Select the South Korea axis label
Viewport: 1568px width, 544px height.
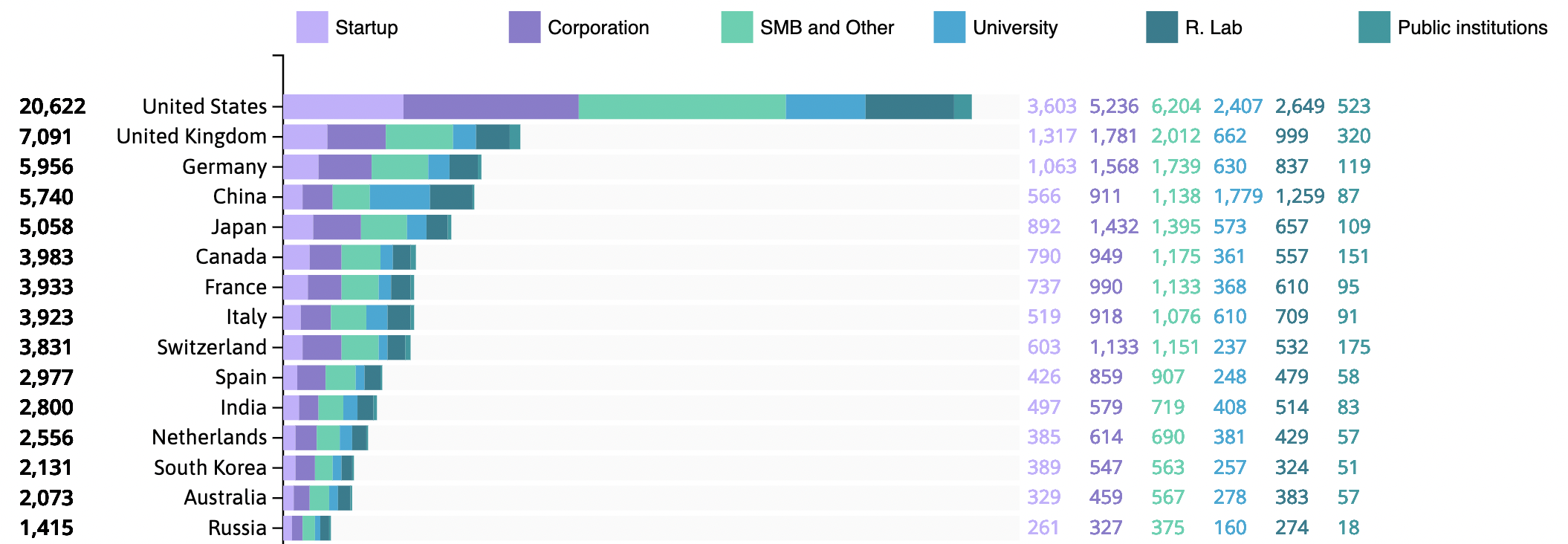(x=210, y=467)
